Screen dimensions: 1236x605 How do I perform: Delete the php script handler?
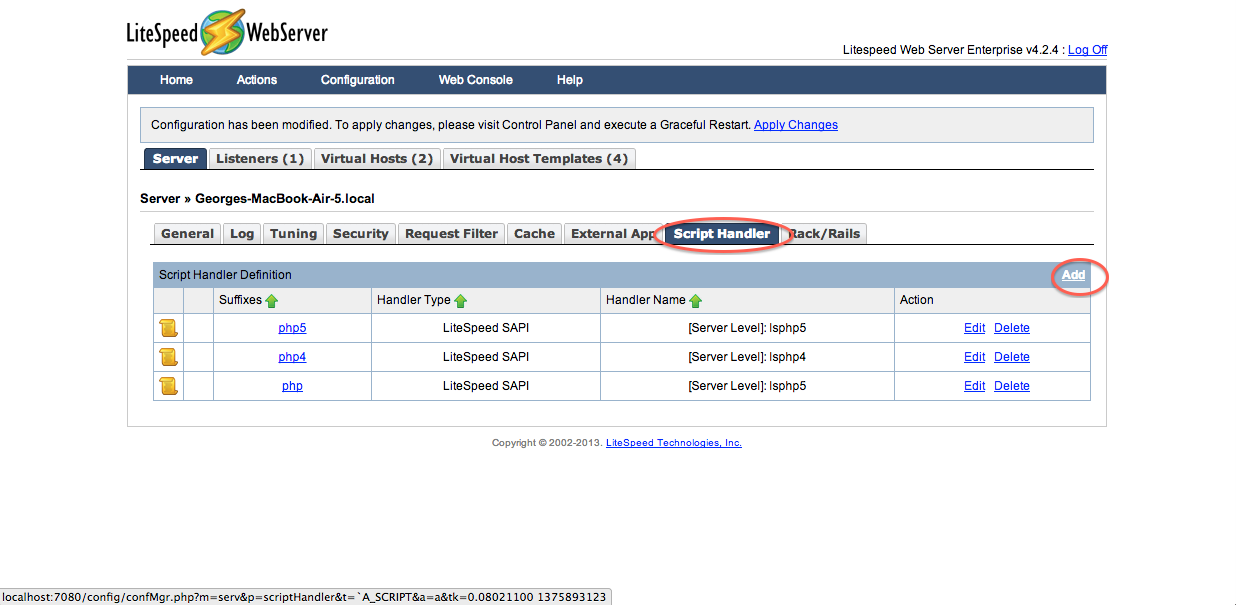1012,386
